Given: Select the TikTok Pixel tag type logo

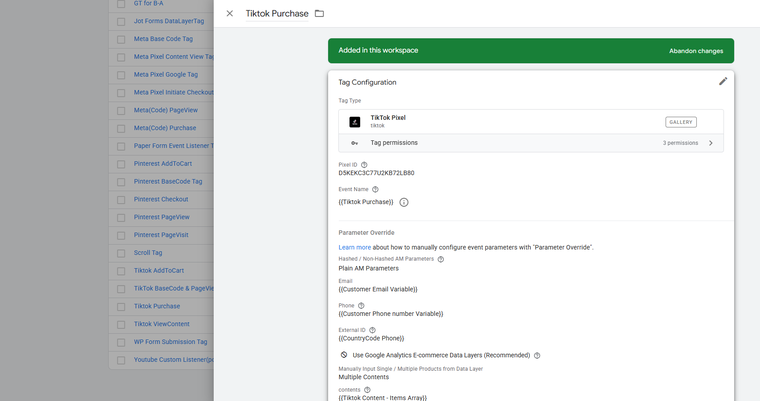Looking at the screenshot, I should coord(355,122).
